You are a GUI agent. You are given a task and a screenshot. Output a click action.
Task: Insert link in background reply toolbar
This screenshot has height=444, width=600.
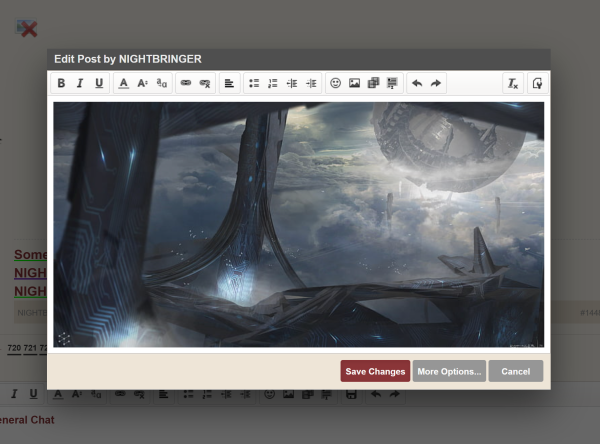[120, 394]
